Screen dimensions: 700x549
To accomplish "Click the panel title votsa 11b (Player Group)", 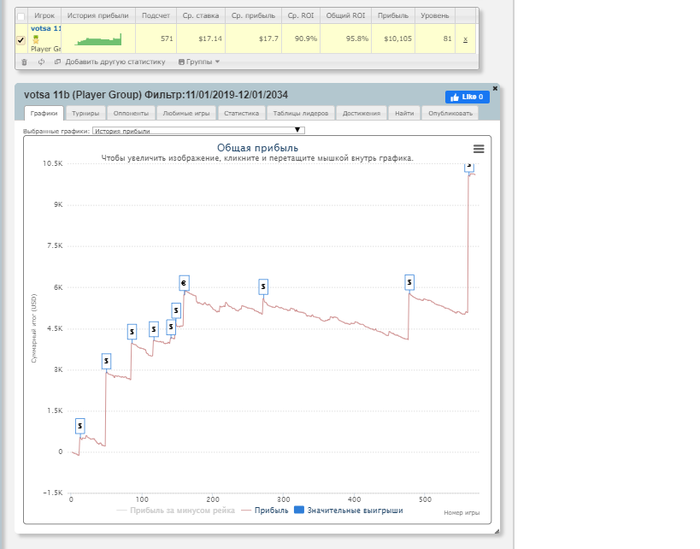I will [x=83, y=95].
